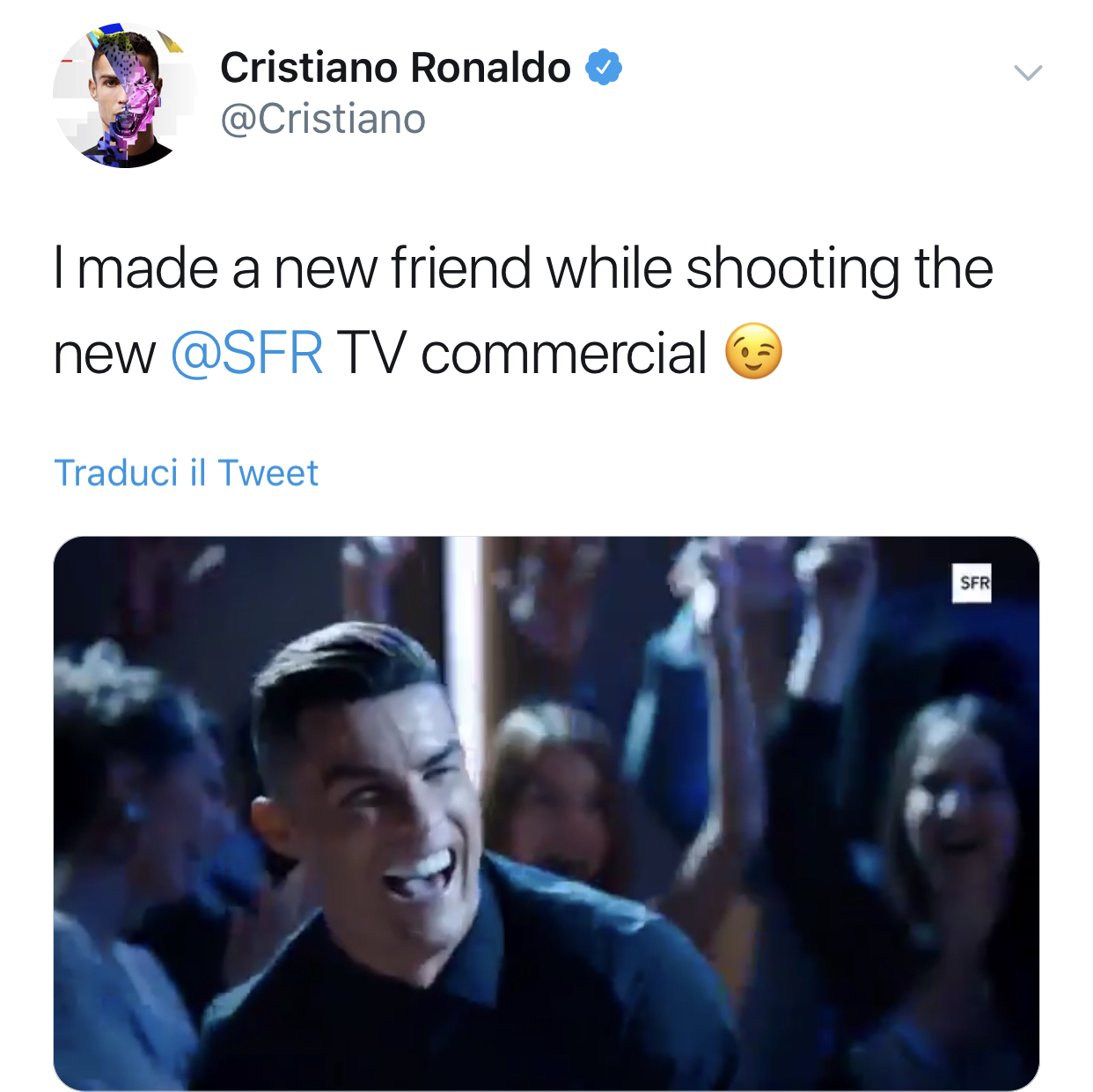
Task: Click the winking face emoji
Action: coord(753,352)
